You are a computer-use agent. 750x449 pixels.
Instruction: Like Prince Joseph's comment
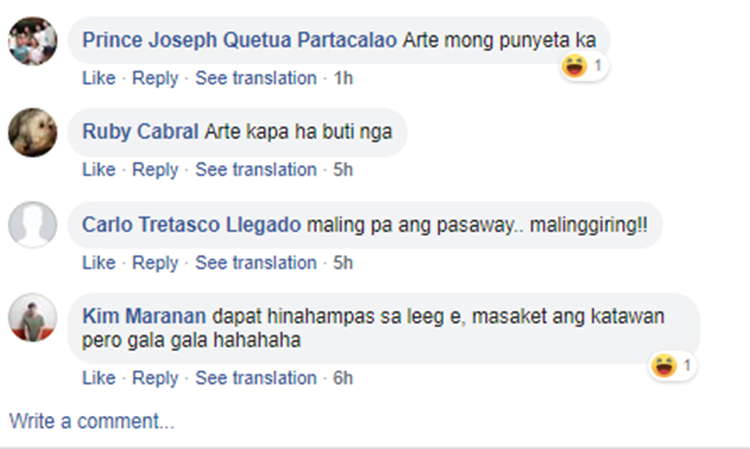[x=99, y=78]
